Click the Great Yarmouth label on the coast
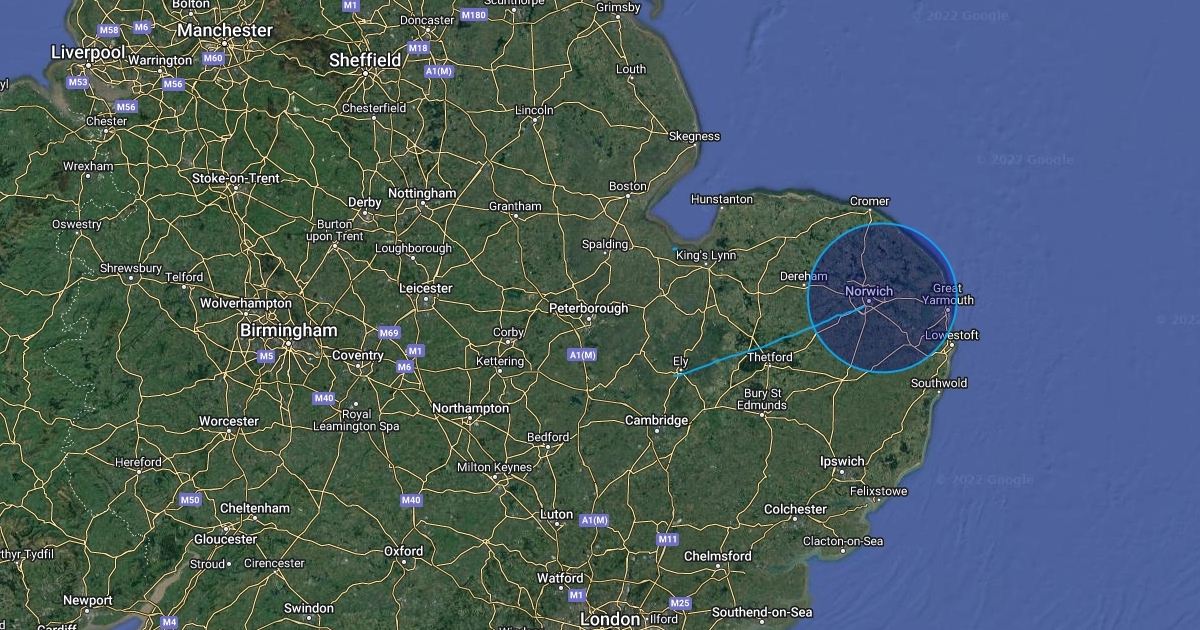1200x630 pixels. (946, 294)
